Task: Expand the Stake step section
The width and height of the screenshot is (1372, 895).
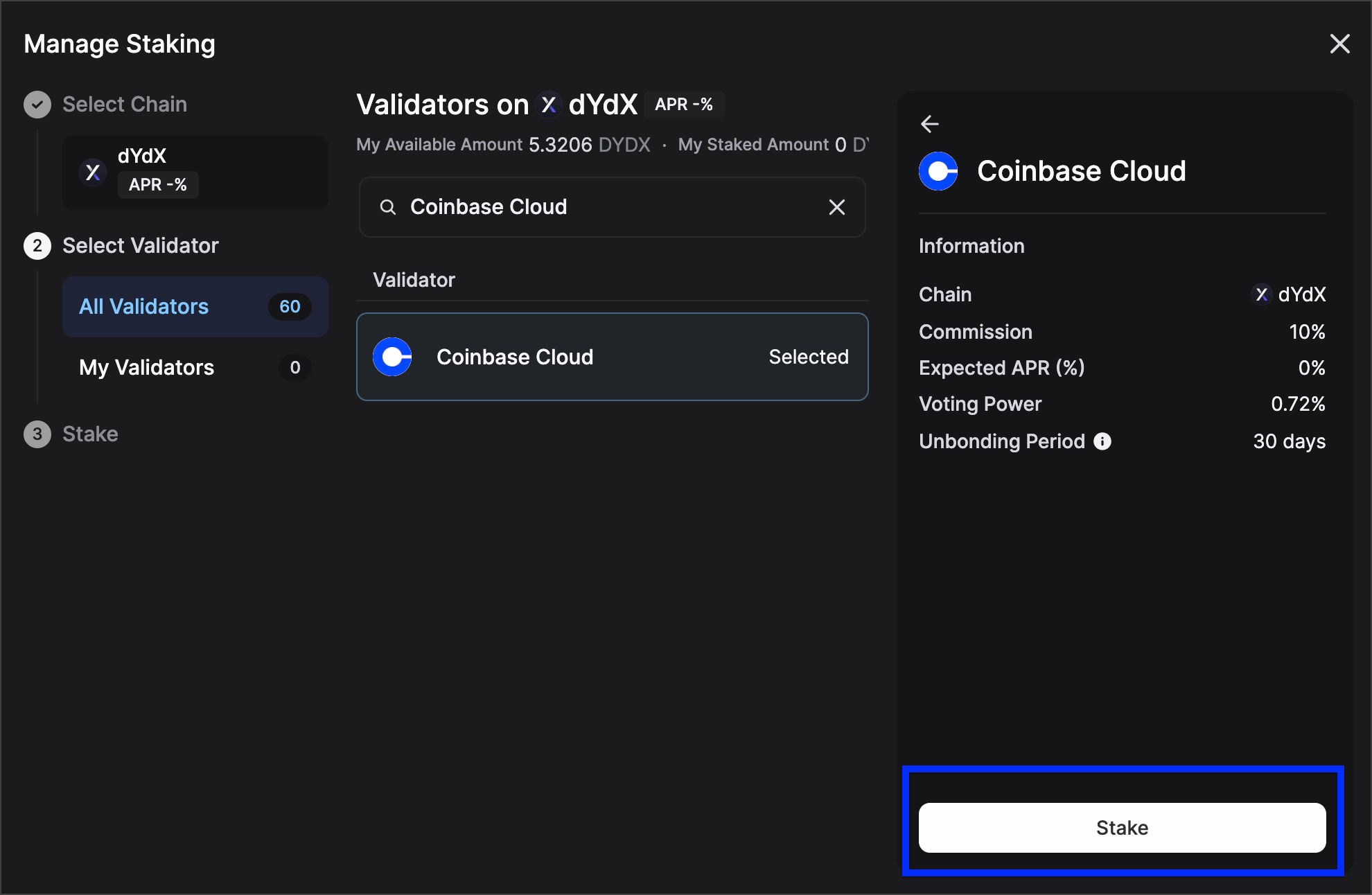Action: point(89,433)
